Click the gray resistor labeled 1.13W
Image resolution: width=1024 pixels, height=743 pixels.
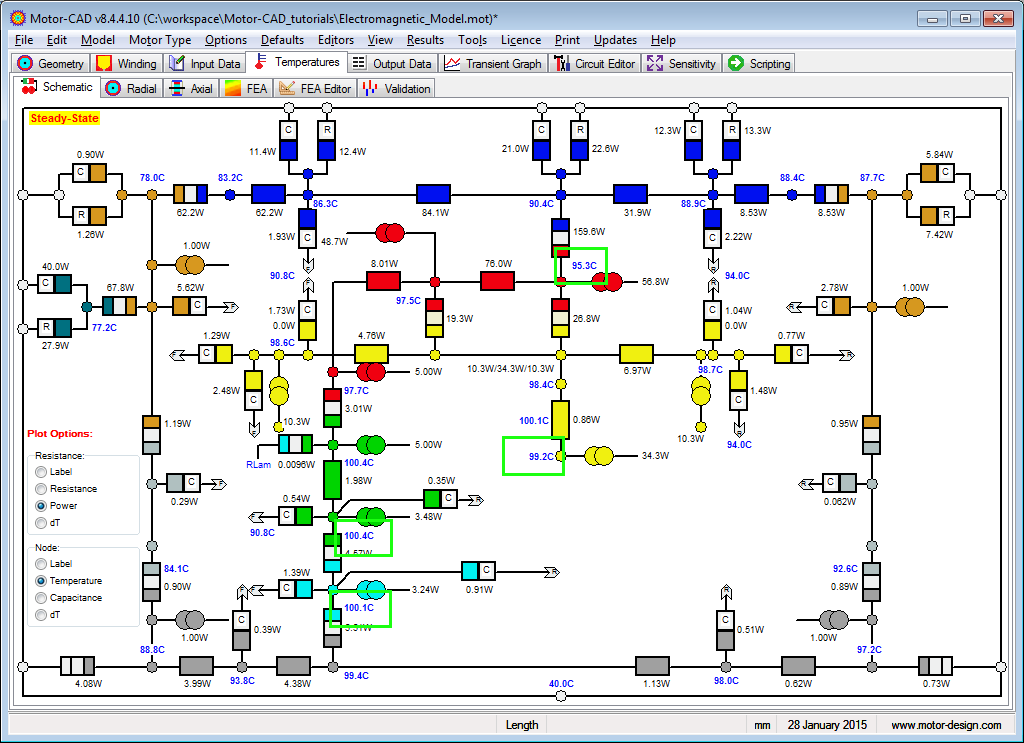(x=652, y=666)
